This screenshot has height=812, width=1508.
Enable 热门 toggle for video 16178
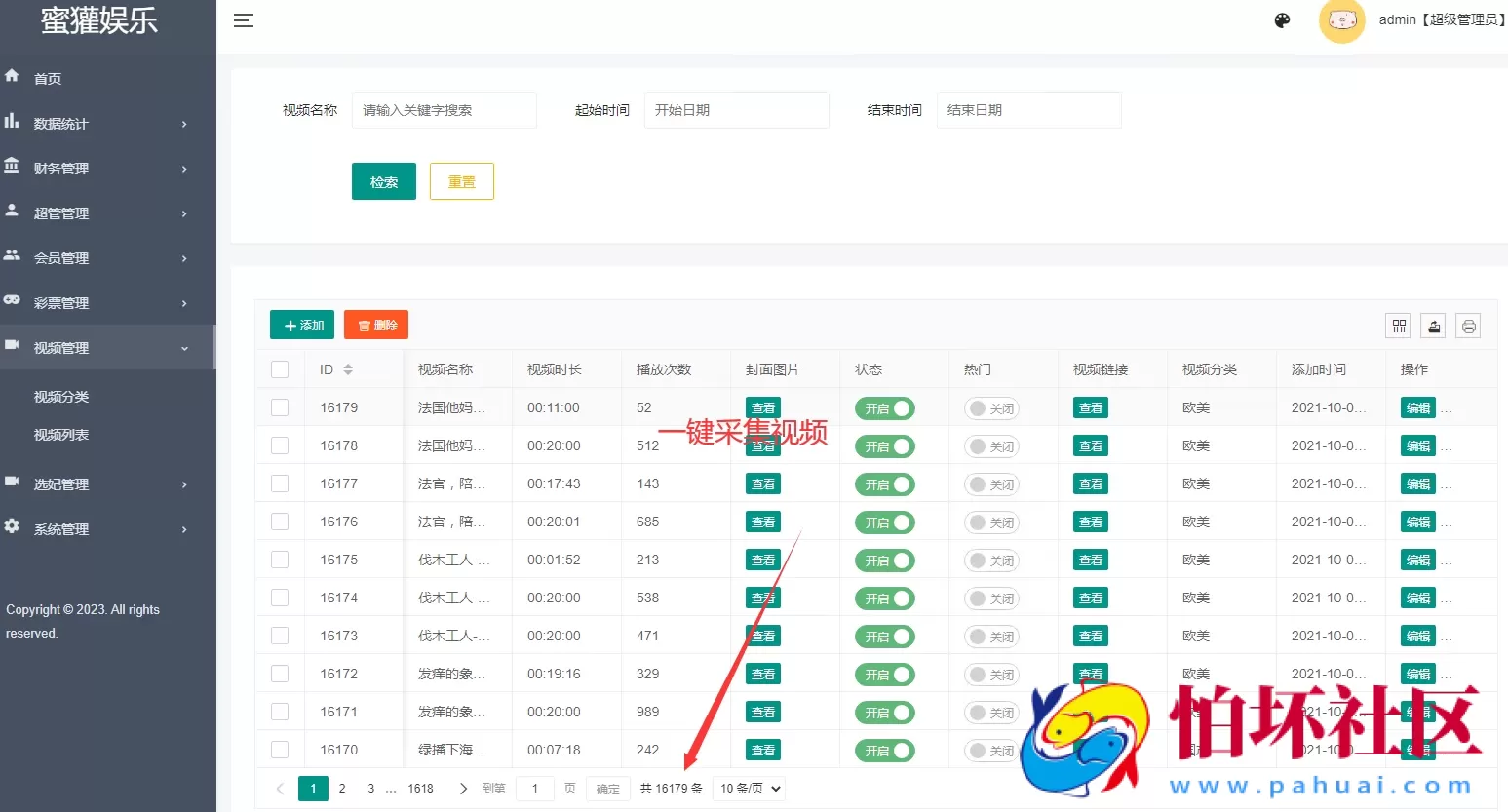pos(991,445)
